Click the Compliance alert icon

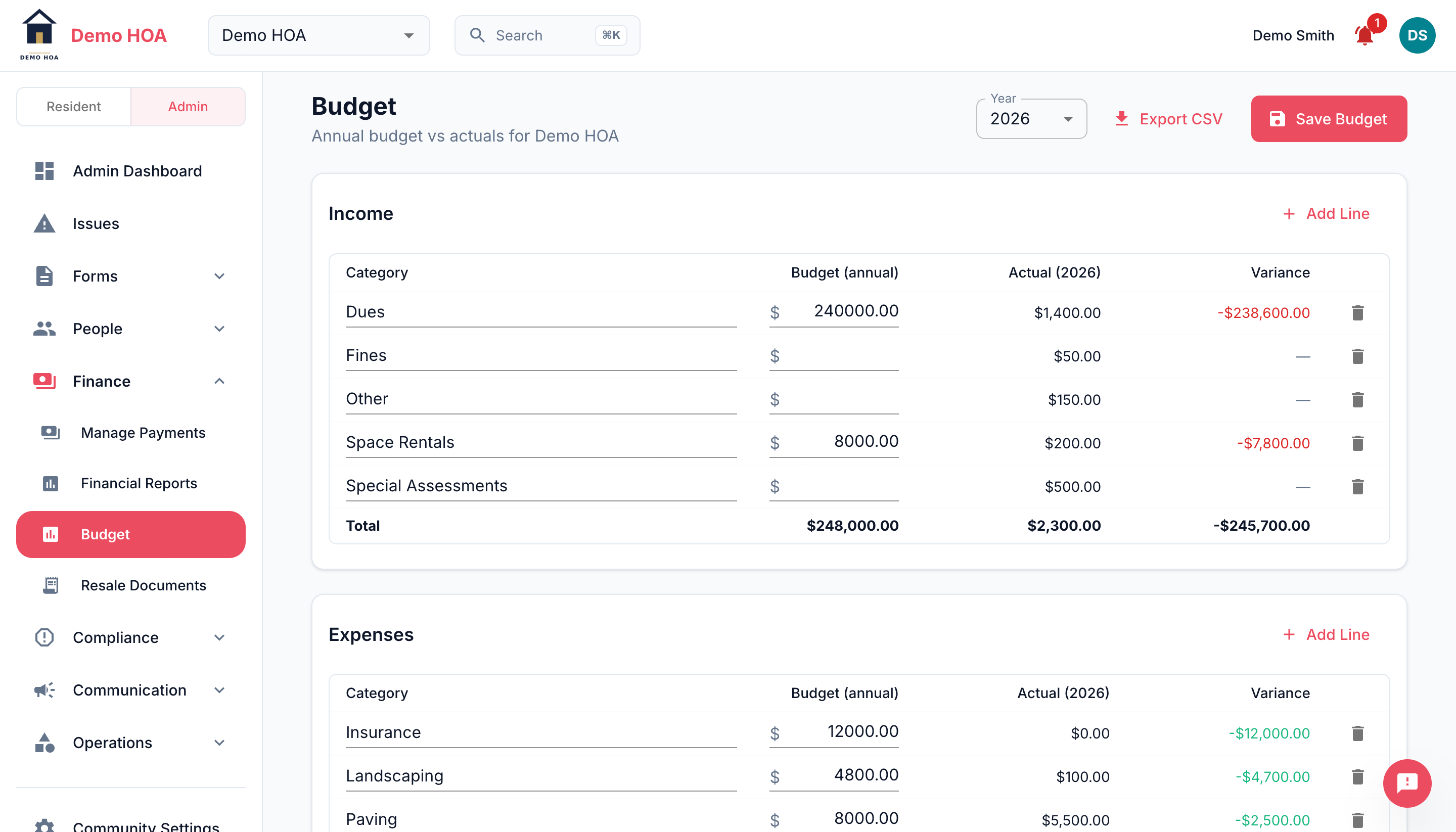[x=45, y=638]
